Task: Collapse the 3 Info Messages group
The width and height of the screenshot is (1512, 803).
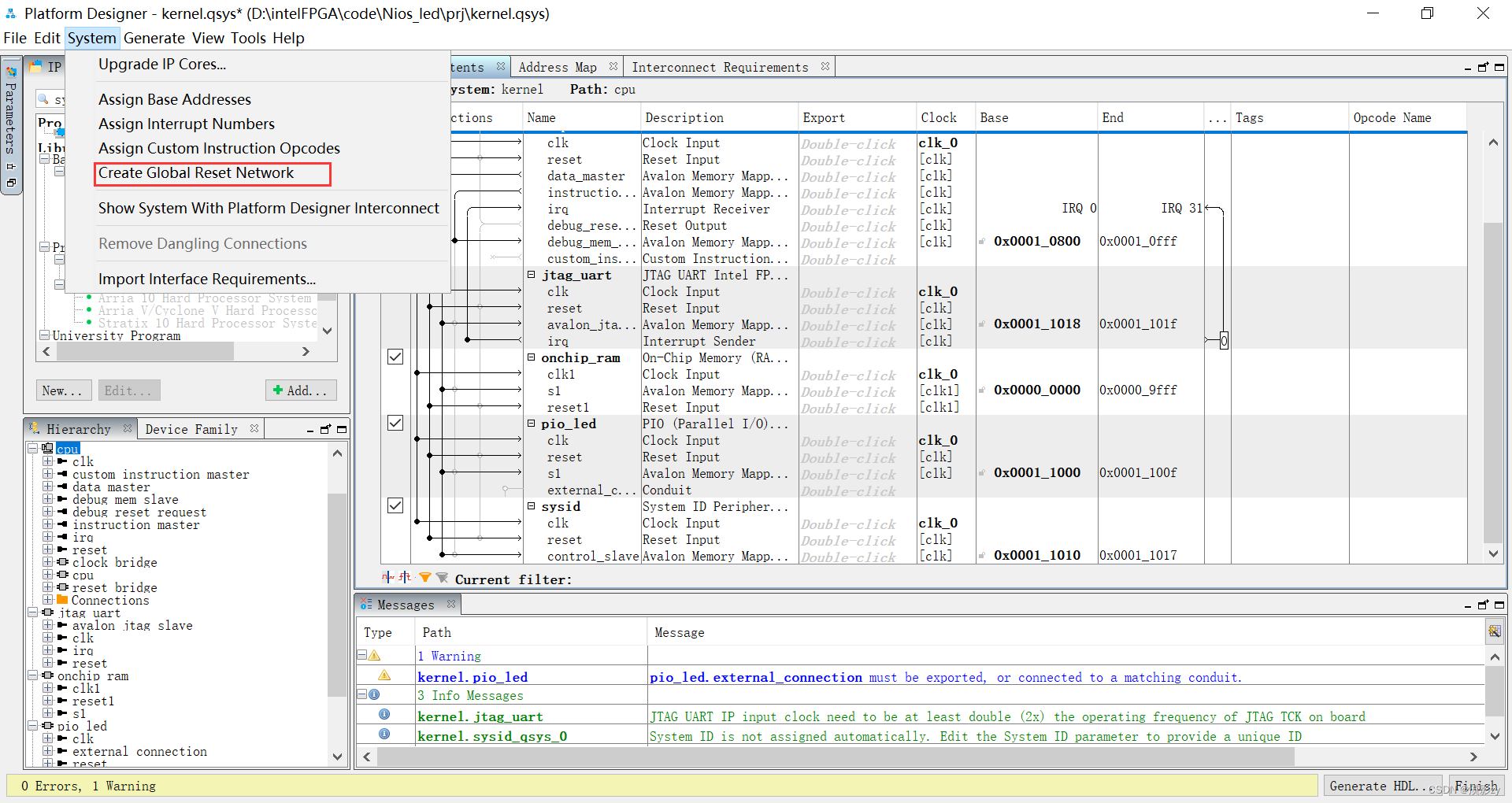Action: (362, 694)
